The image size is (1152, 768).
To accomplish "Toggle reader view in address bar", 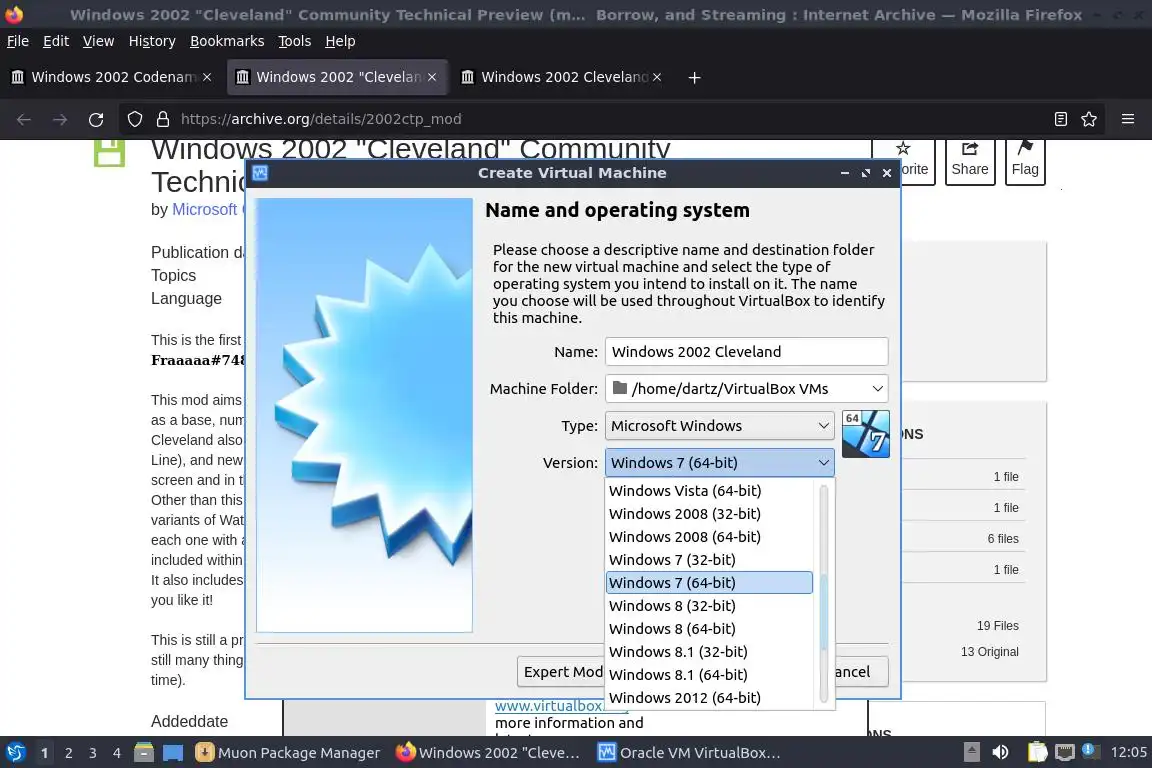I will 1060,119.
